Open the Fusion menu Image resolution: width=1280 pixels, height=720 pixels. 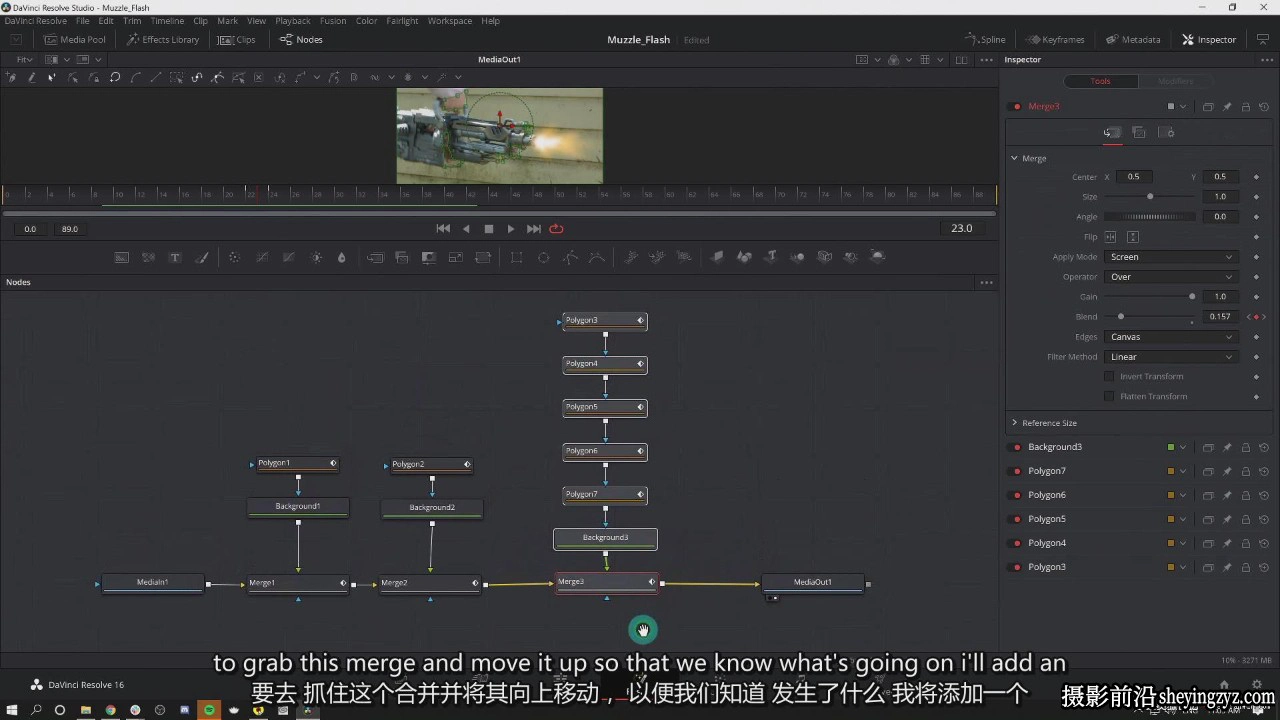click(x=333, y=21)
